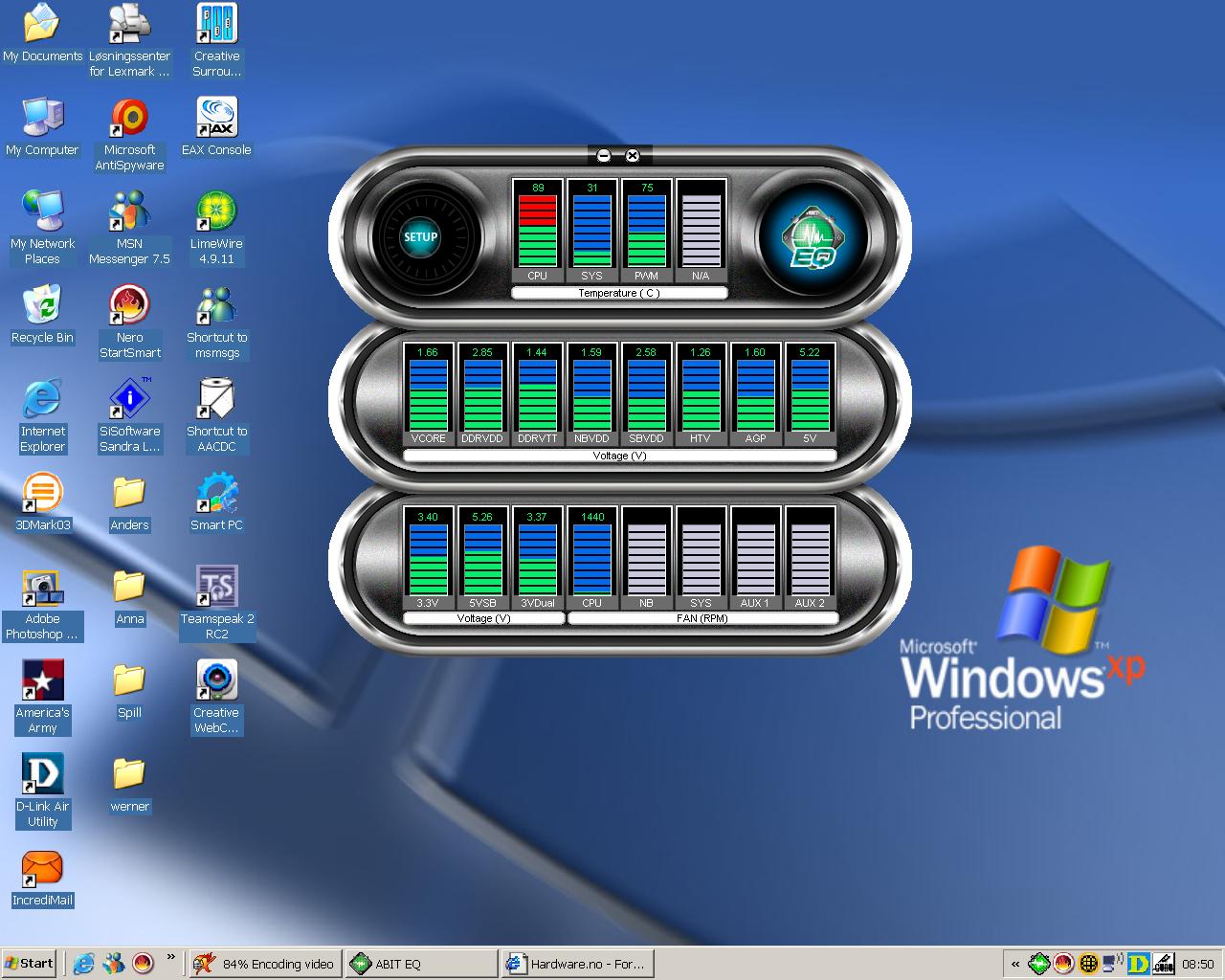Select the America's Army shortcut
Image resolution: width=1225 pixels, height=980 pixels.
coord(42,697)
